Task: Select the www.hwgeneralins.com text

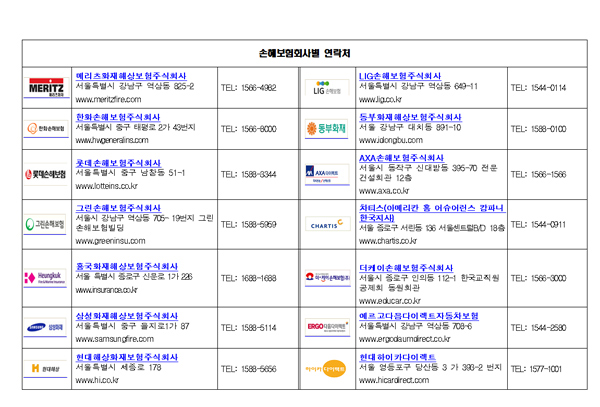Action: [112, 140]
